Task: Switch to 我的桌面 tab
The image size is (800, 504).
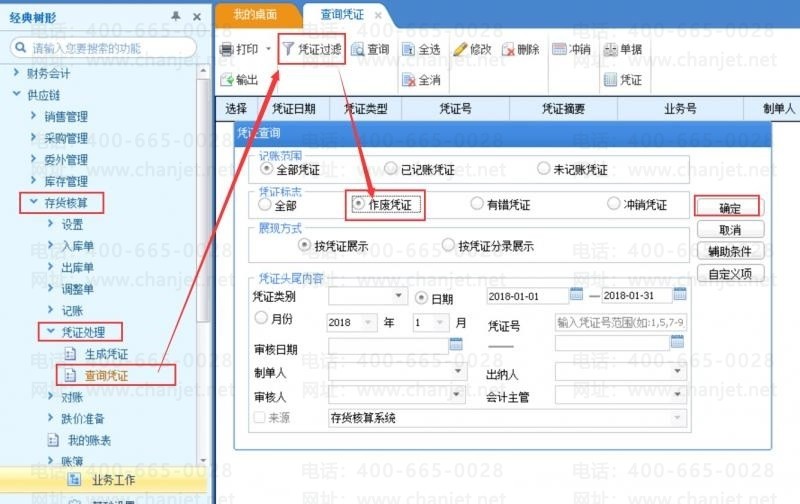Action: [x=255, y=15]
